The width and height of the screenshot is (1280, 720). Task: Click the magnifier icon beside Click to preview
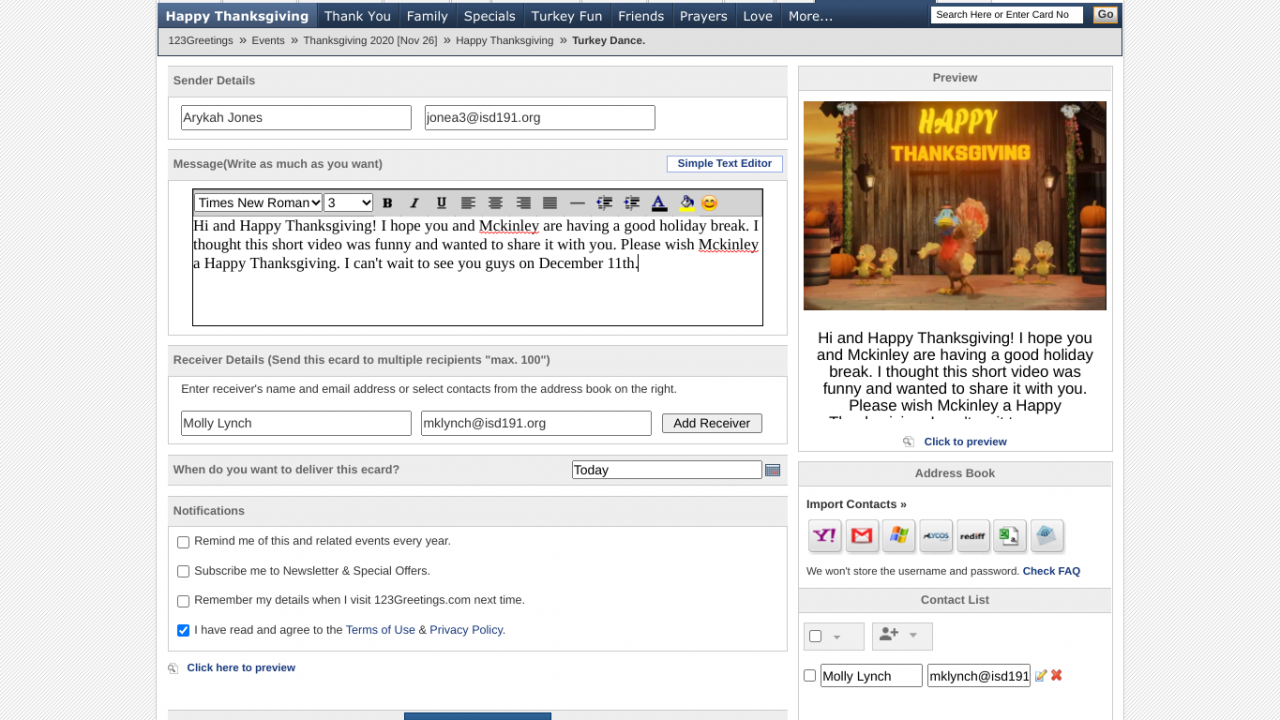(x=908, y=442)
